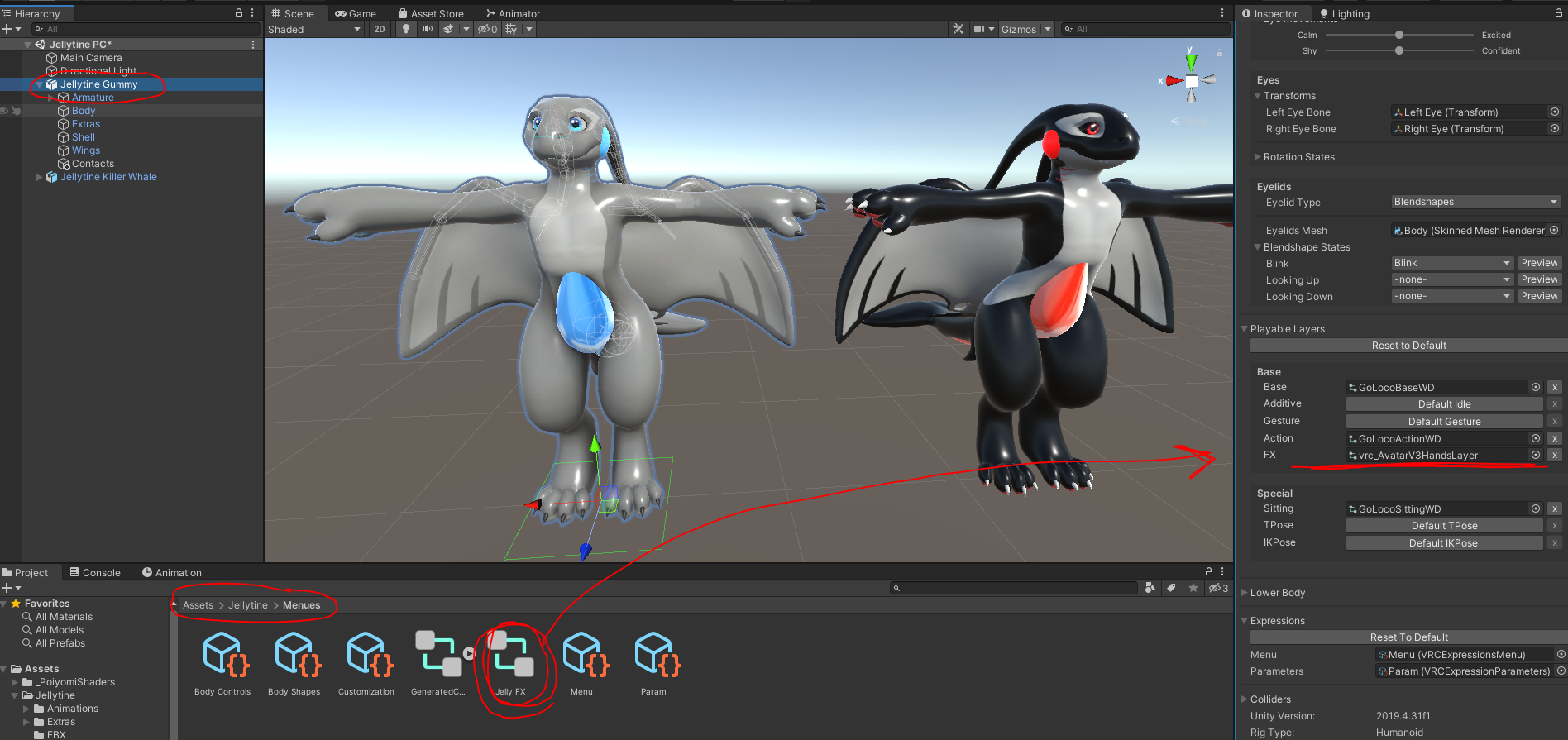This screenshot has height=740, width=1568.
Task: Select the Jelly FX animator controller asset
Action: [510, 654]
